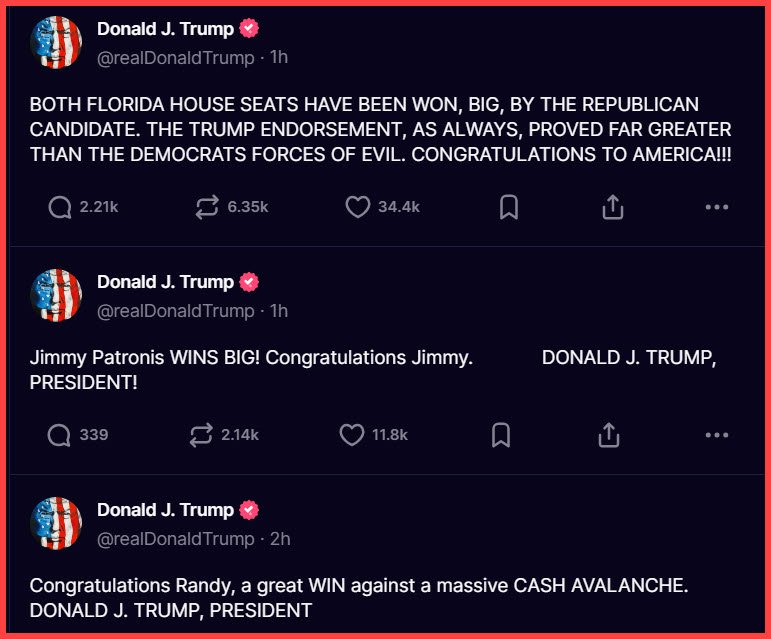
Task: Reply to the Florida House seats post
Action: [x=60, y=207]
